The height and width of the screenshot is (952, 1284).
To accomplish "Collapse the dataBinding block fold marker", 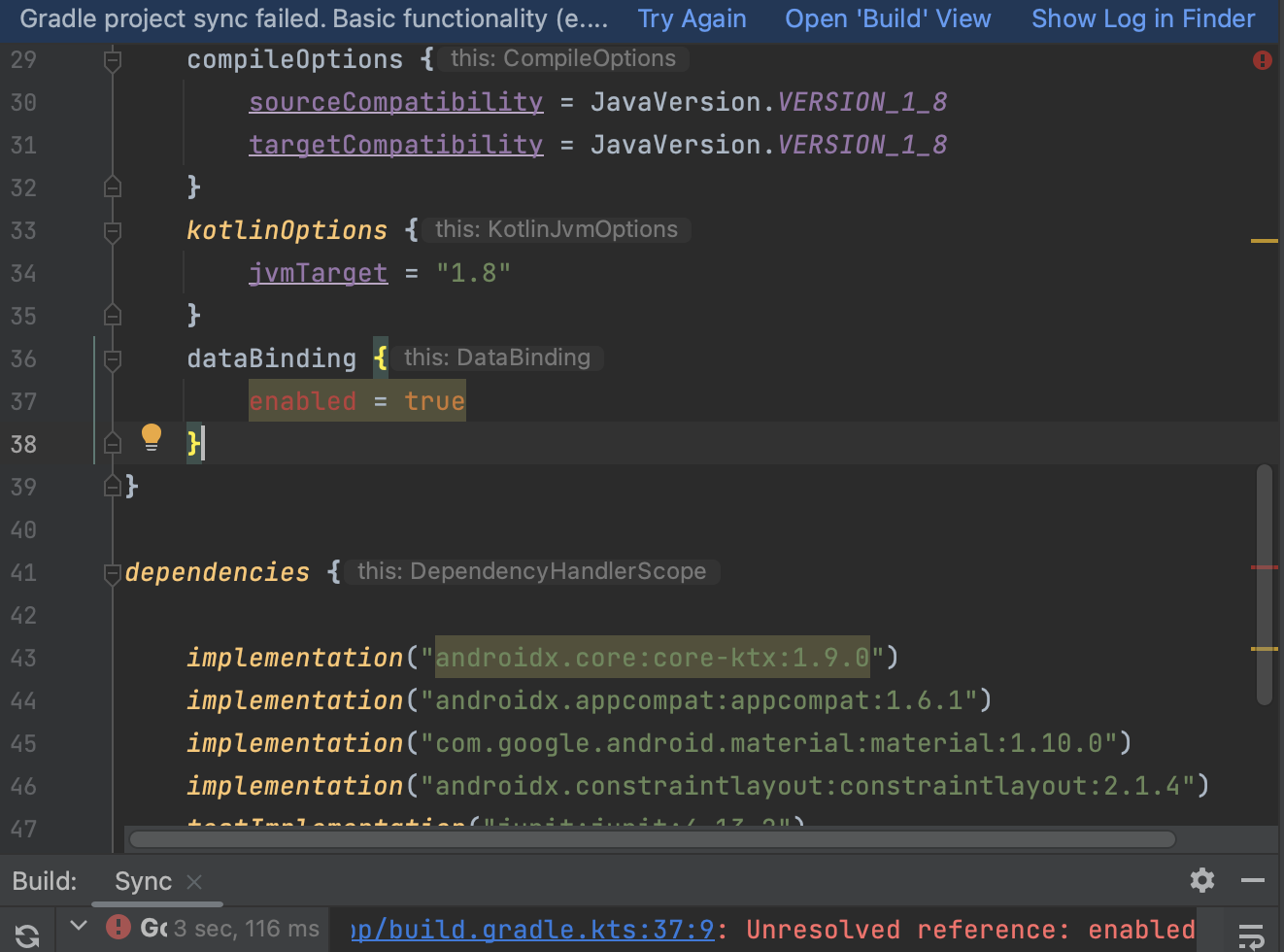I will (113, 359).
